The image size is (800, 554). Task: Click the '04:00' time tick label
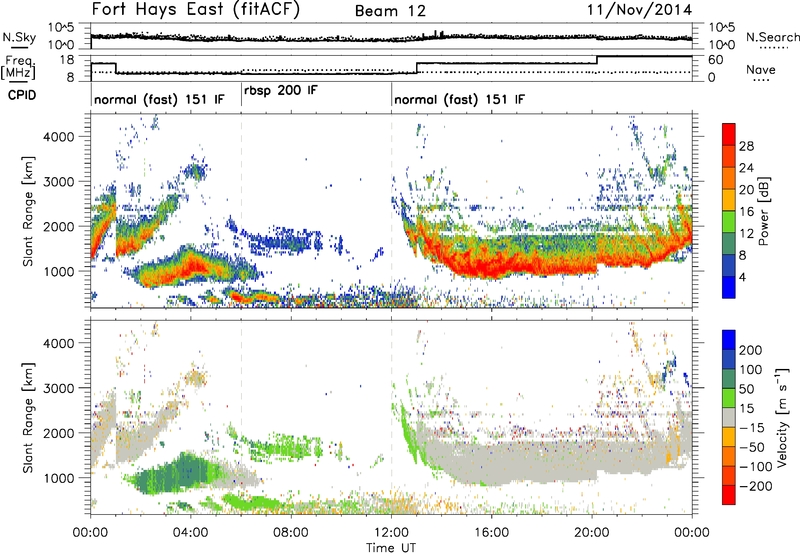191,533
